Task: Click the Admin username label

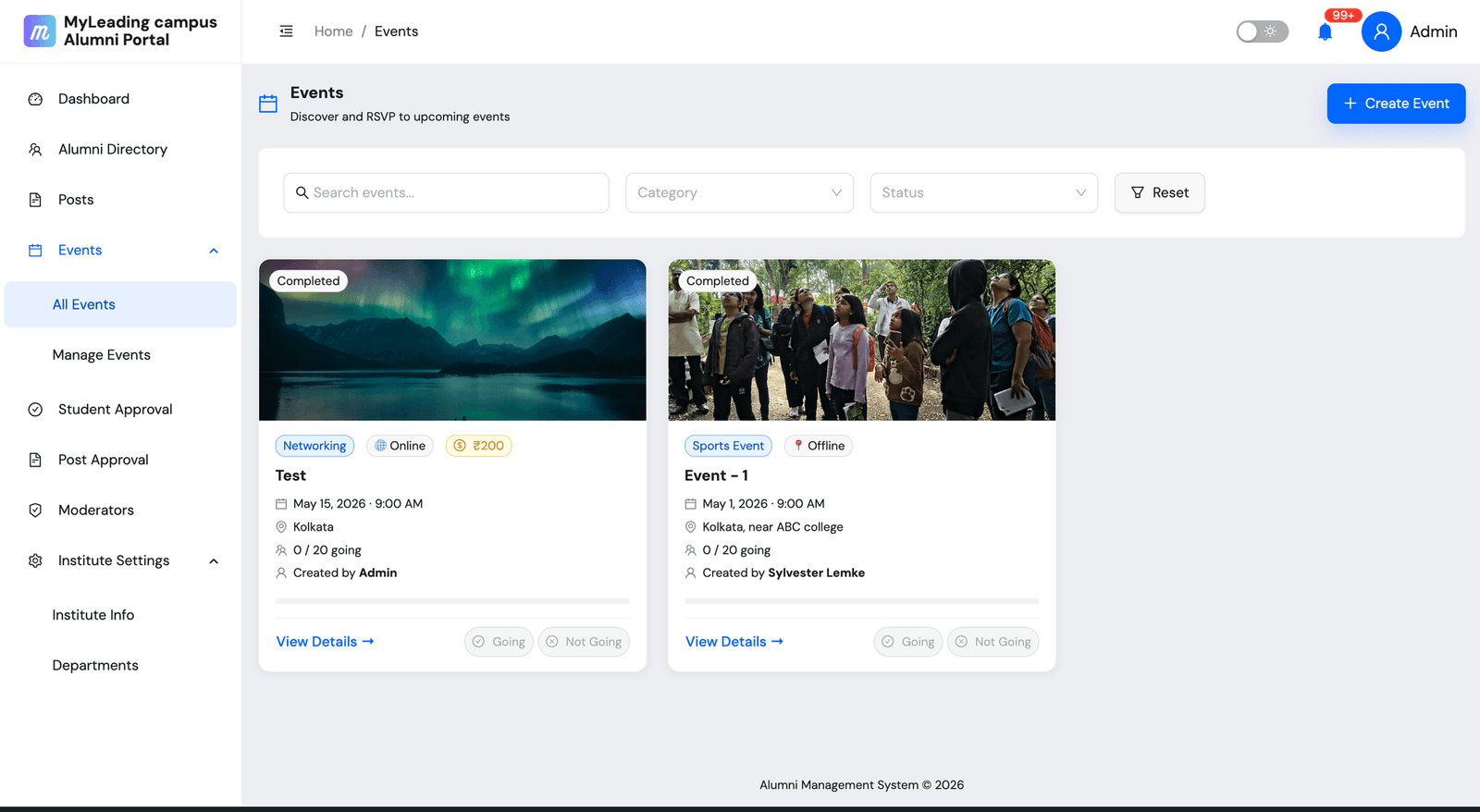Action: pos(1433,31)
